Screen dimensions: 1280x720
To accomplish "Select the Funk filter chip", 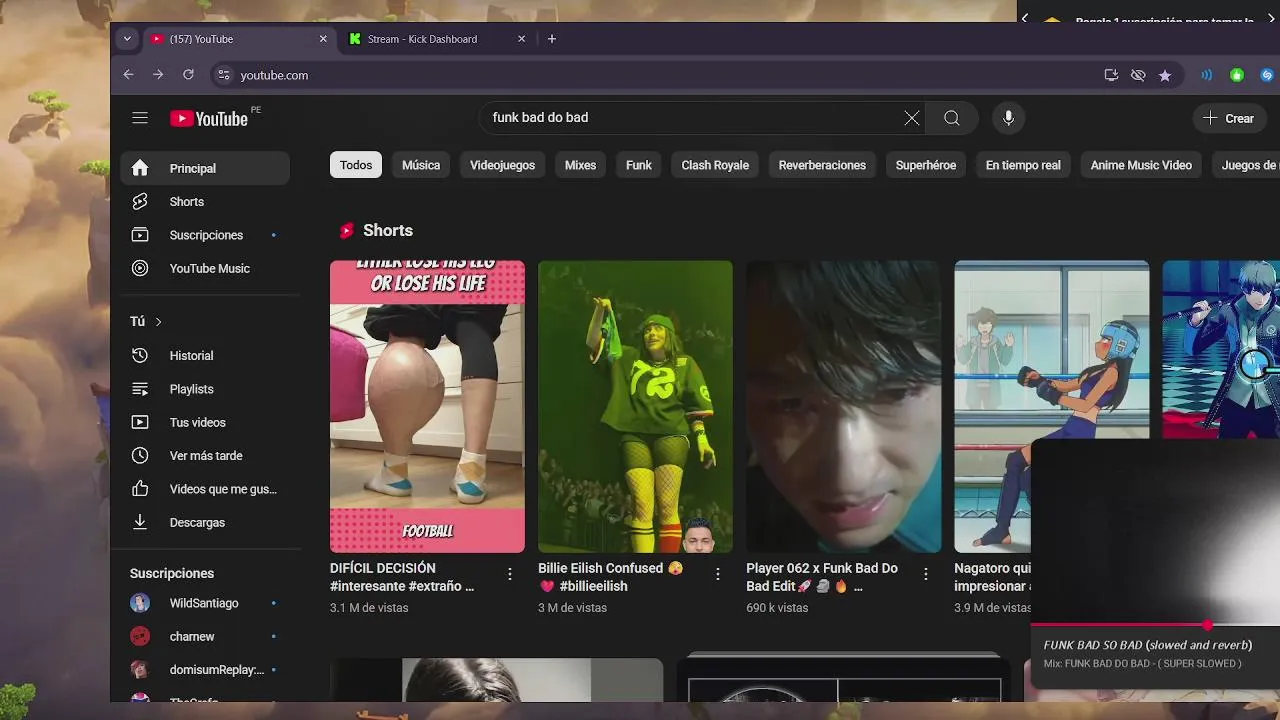I will click(639, 165).
